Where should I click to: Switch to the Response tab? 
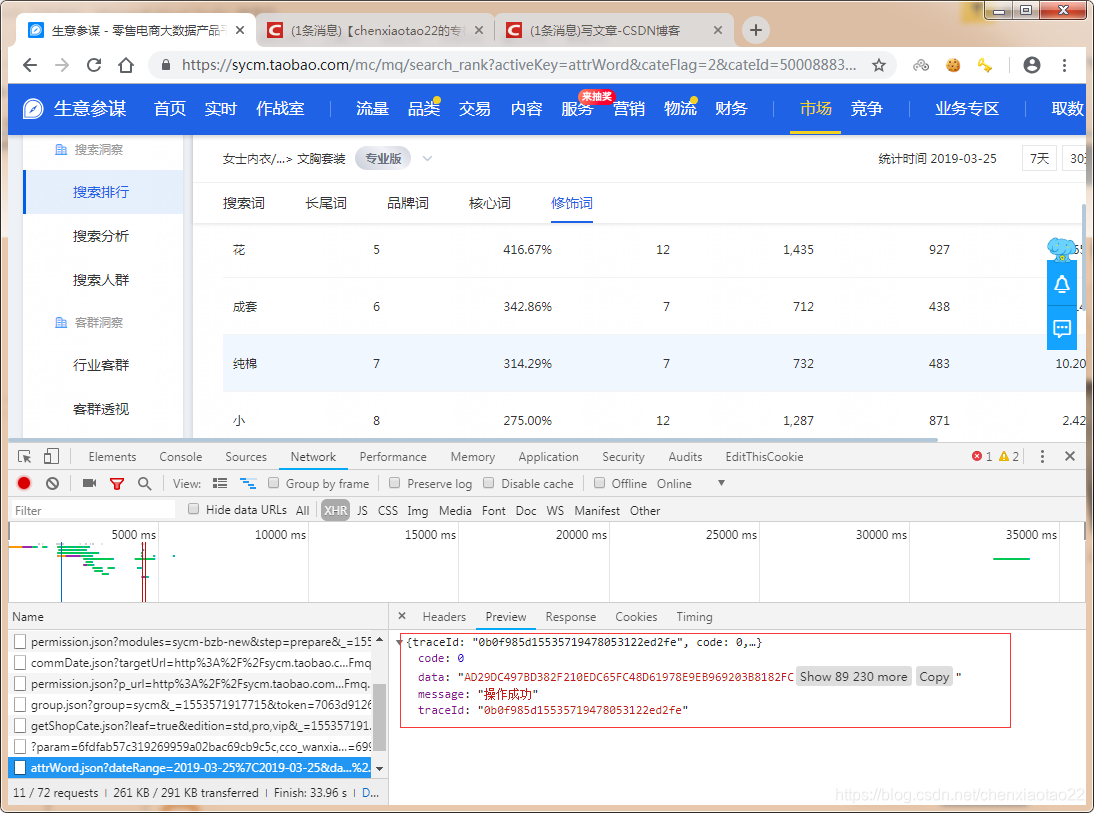571,617
